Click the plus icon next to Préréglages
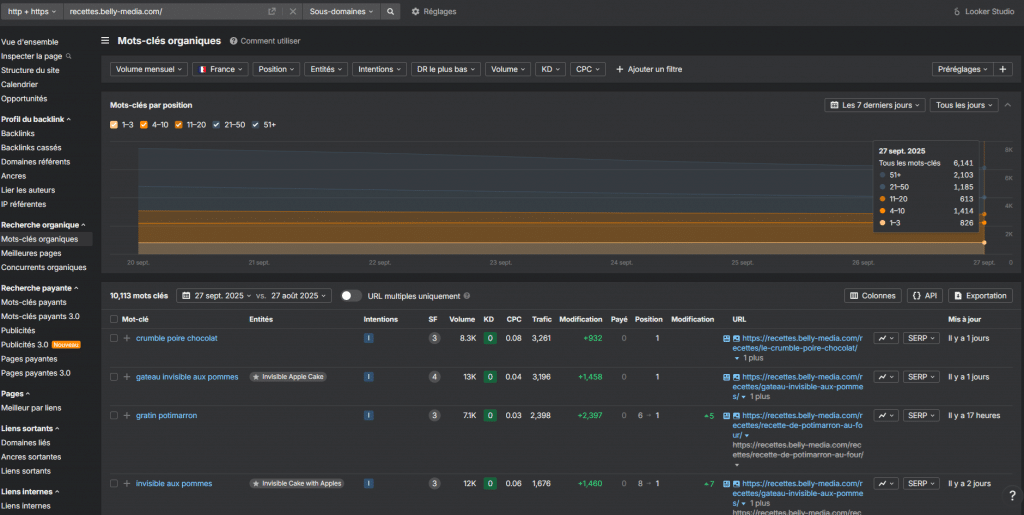The width and height of the screenshot is (1024, 515). click(1003, 69)
